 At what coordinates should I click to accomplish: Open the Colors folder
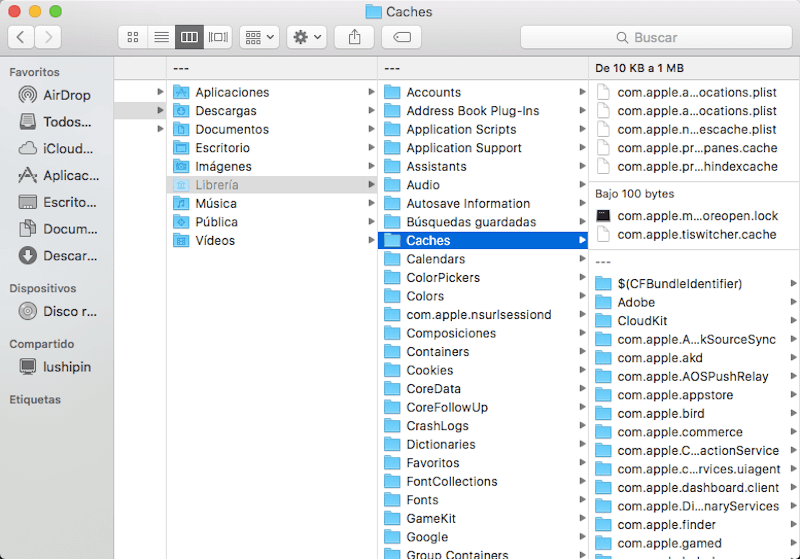pos(483,296)
